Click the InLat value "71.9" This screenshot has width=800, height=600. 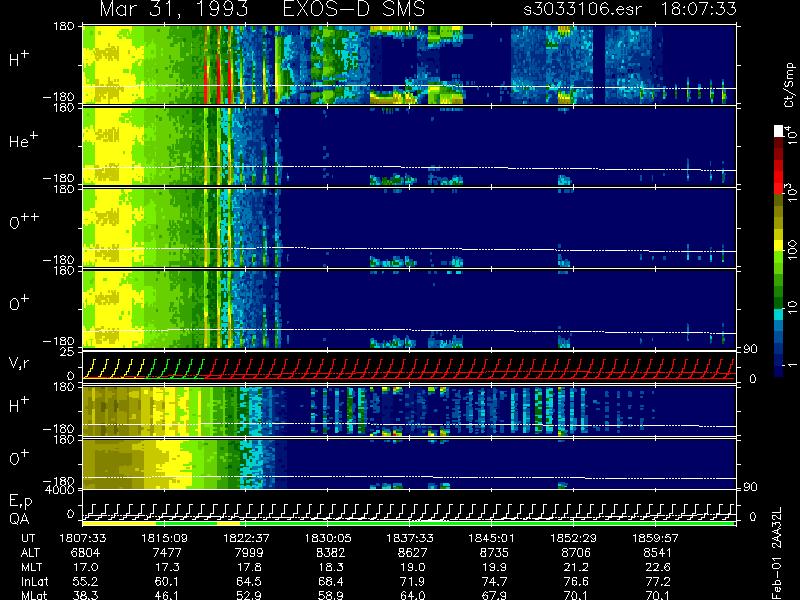[x=412, y=582]
